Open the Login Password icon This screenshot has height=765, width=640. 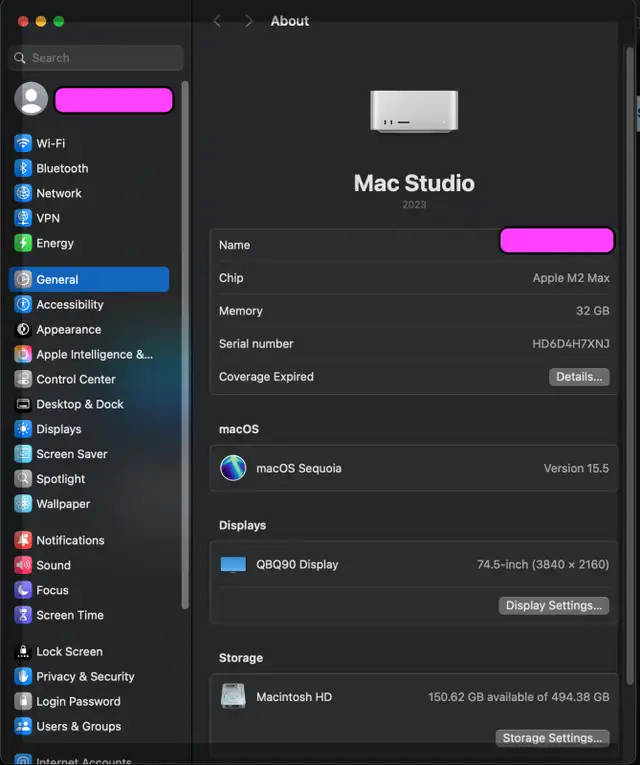23,701
